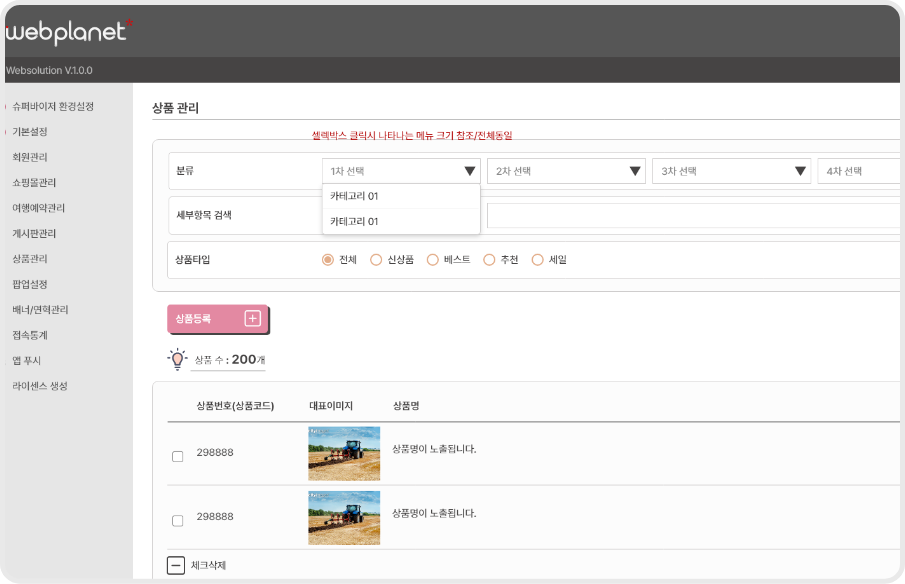Click the minus icon next to 체크삭제
Viewport: 905px width, 584px height.
[x=176, y=566]
